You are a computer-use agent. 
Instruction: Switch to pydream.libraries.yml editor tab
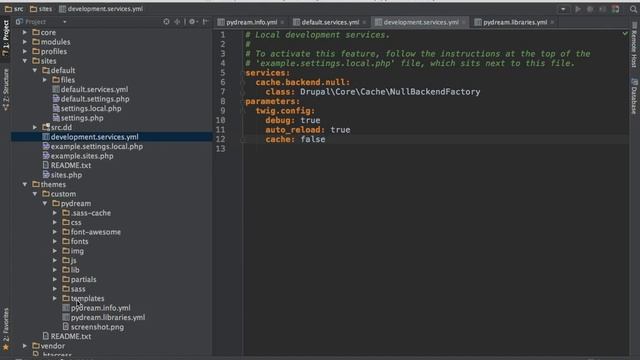(x=515, y=22)
